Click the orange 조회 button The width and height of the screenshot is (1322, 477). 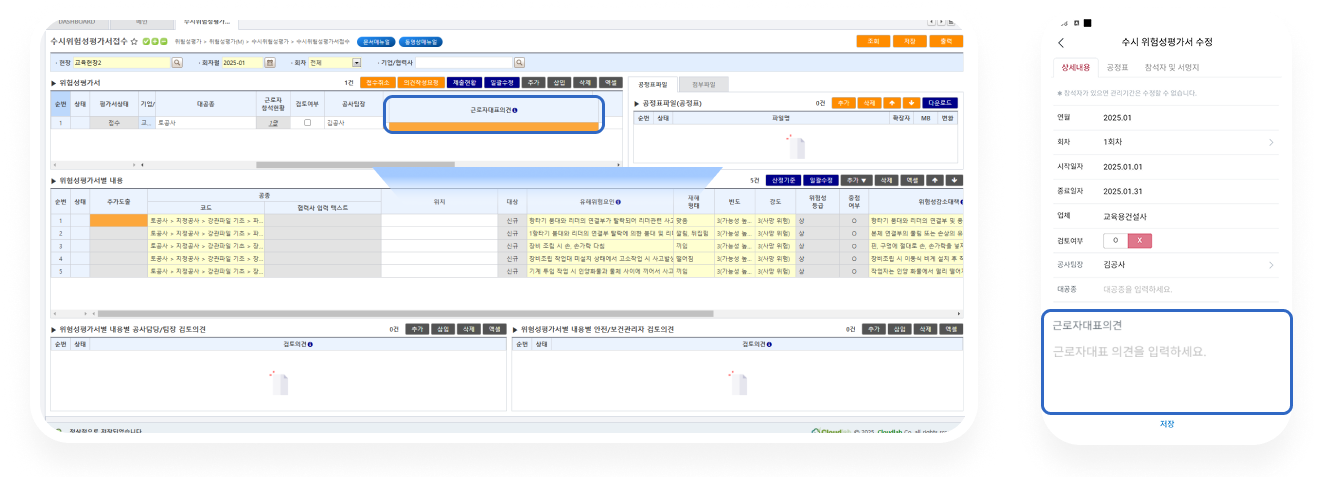(x=873, y=41)
